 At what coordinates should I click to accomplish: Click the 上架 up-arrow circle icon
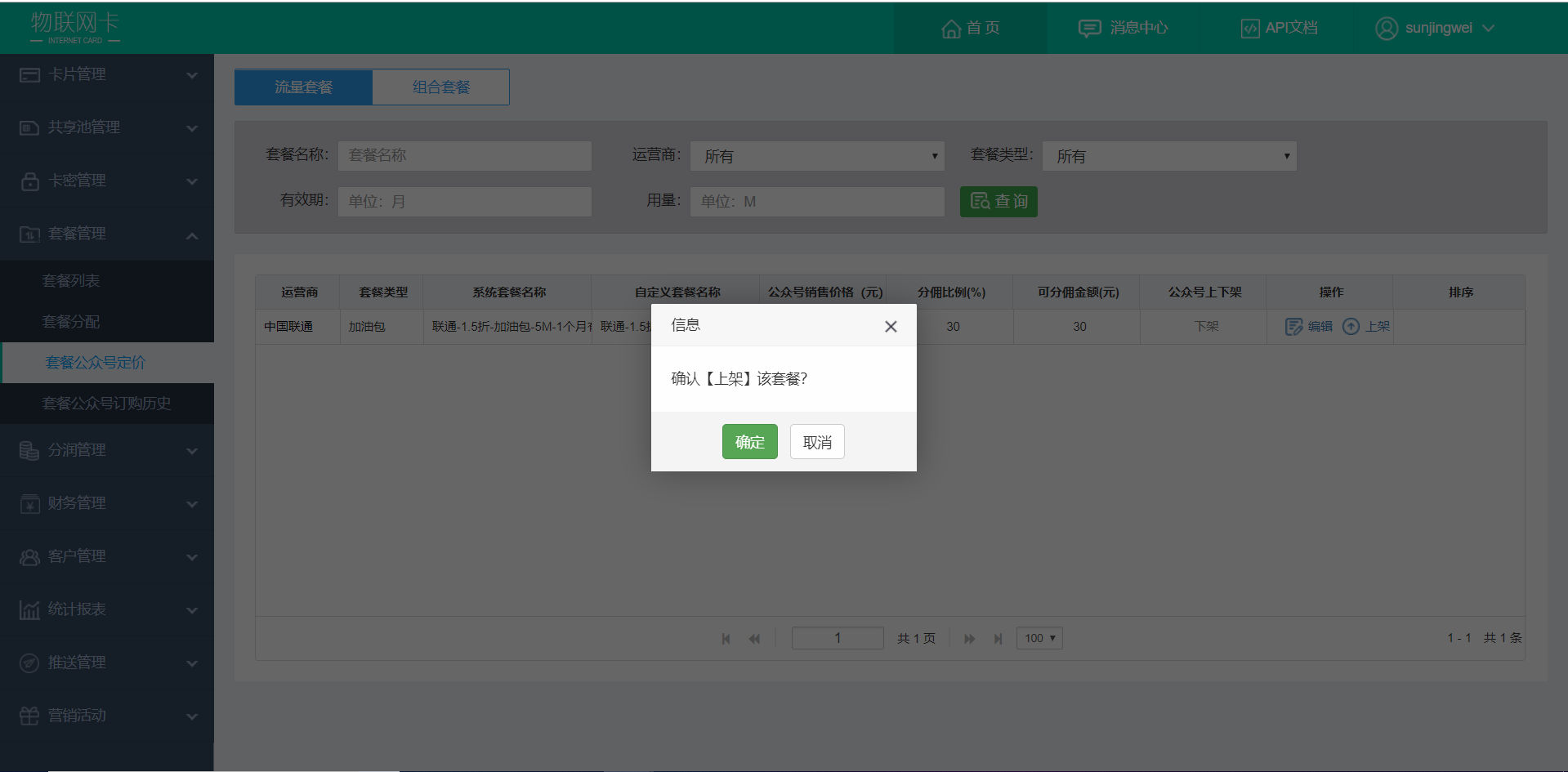pos(1351,327)
